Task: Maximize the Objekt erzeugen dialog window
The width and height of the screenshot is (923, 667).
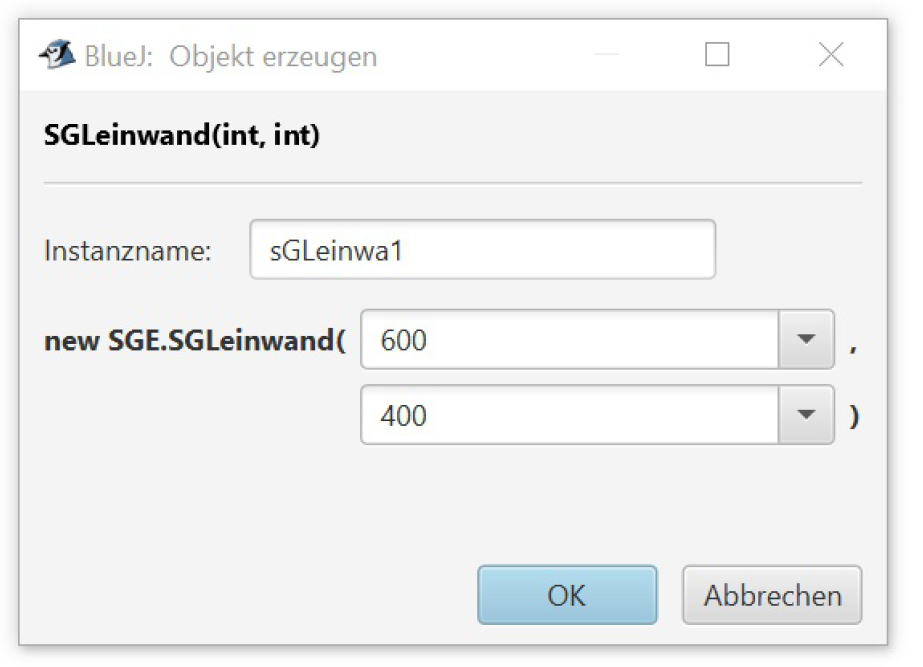Action: click(x=717, y=54)
